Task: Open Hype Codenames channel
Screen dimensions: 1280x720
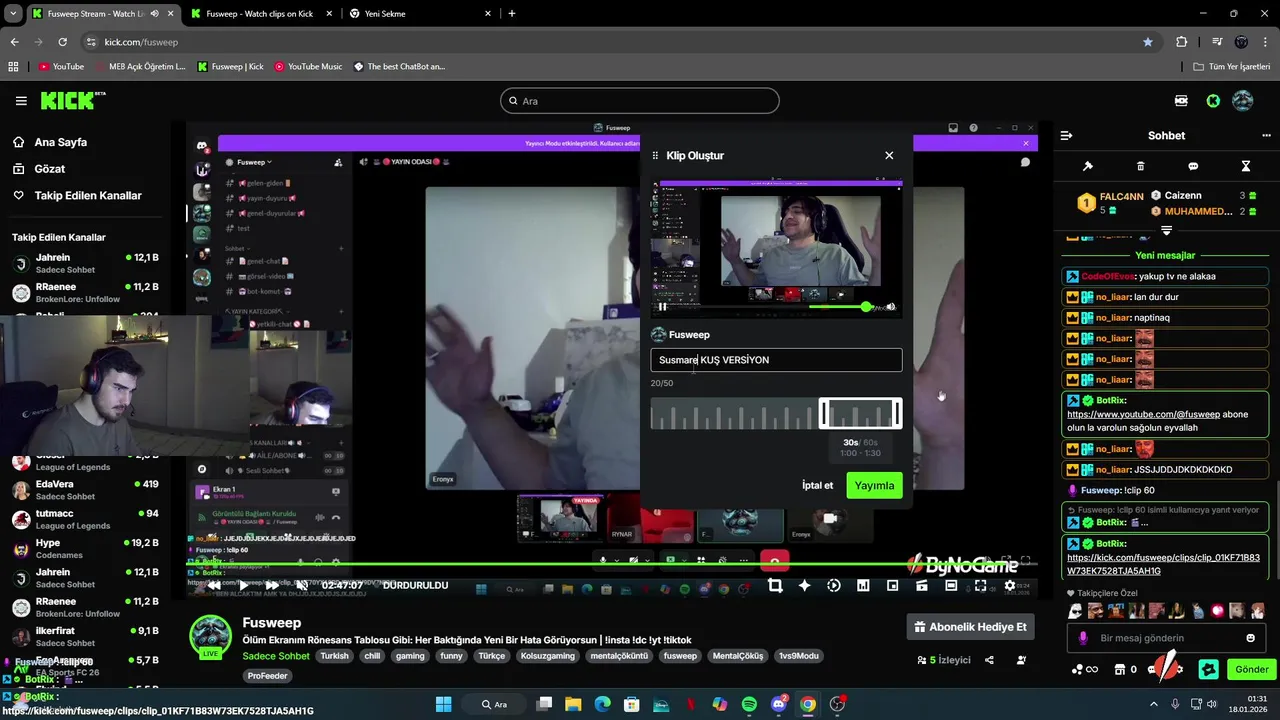Action: [x=85, y=548]
